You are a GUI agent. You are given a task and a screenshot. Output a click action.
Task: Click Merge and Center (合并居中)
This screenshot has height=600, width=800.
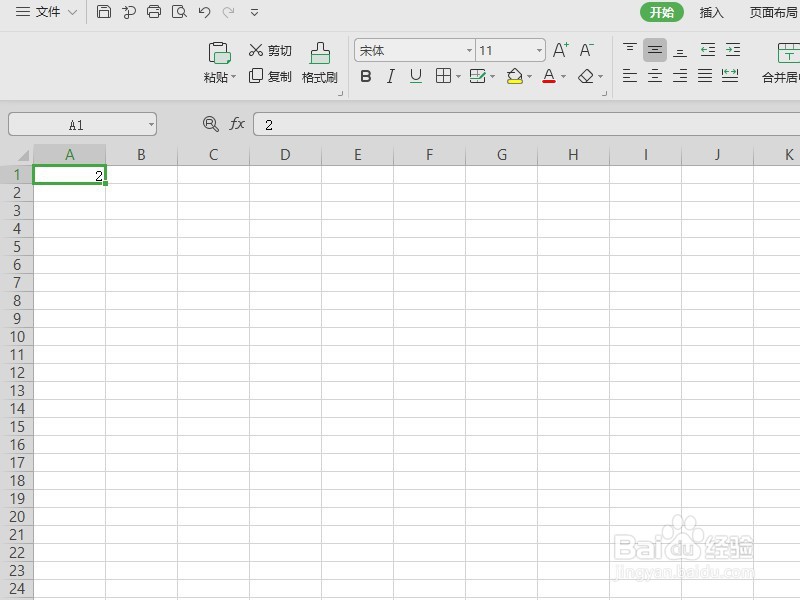[x=782, y=63]
